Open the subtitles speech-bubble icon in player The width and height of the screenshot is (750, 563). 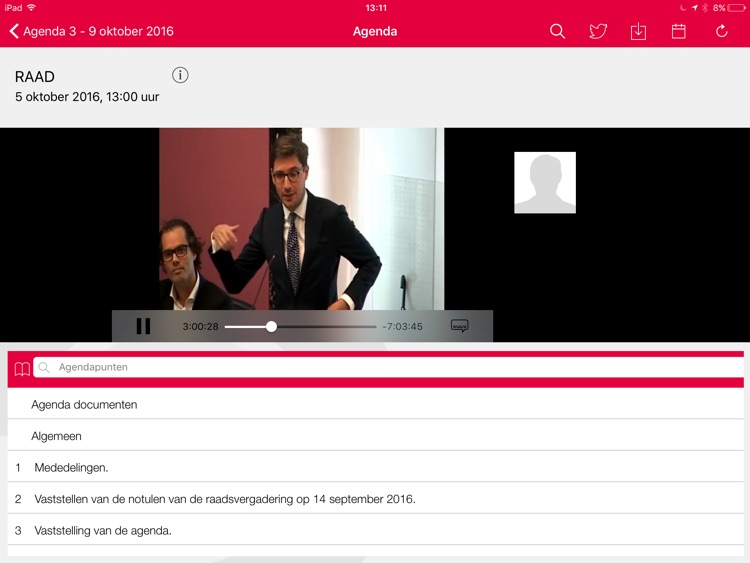[x=460, y=326]
